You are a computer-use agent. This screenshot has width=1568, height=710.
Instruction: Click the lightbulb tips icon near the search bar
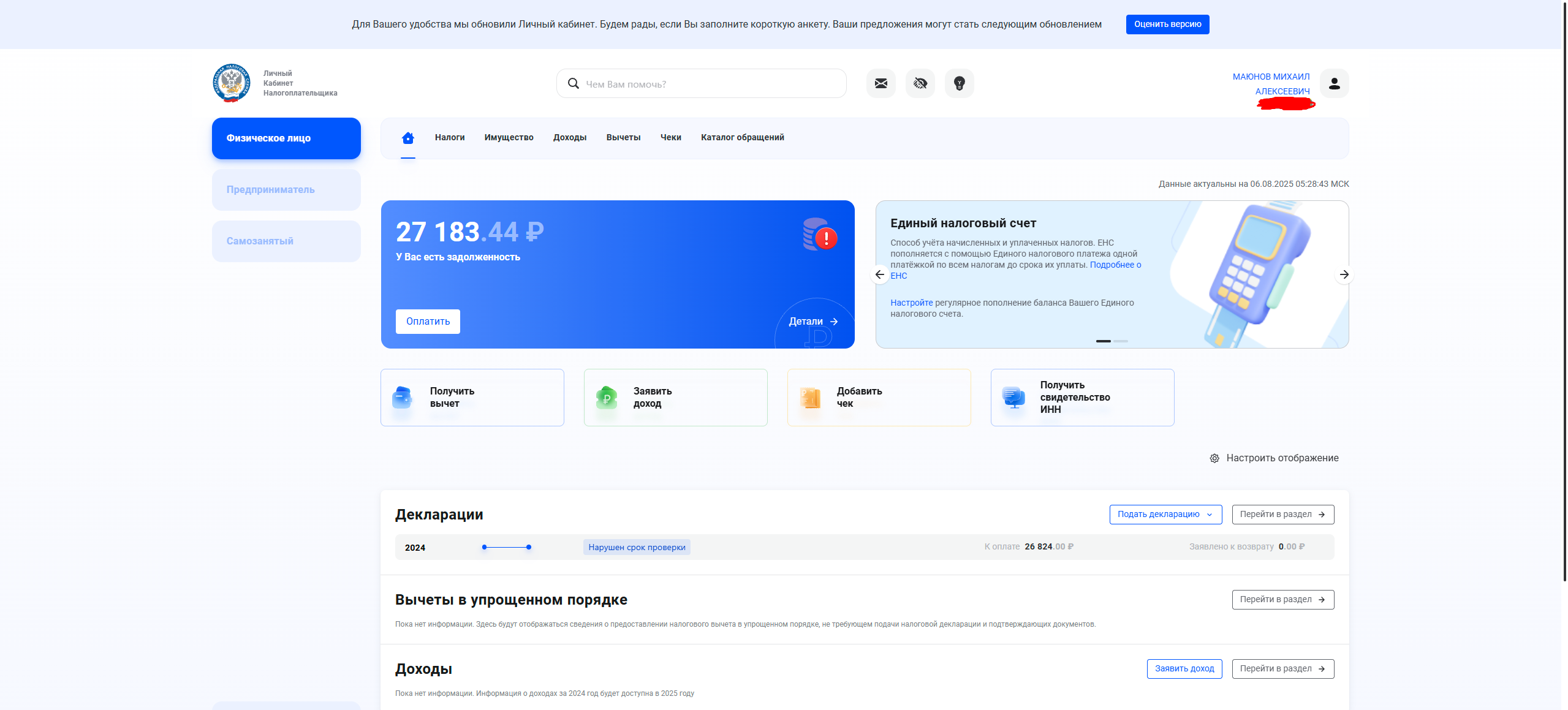[x=959, y=83]
